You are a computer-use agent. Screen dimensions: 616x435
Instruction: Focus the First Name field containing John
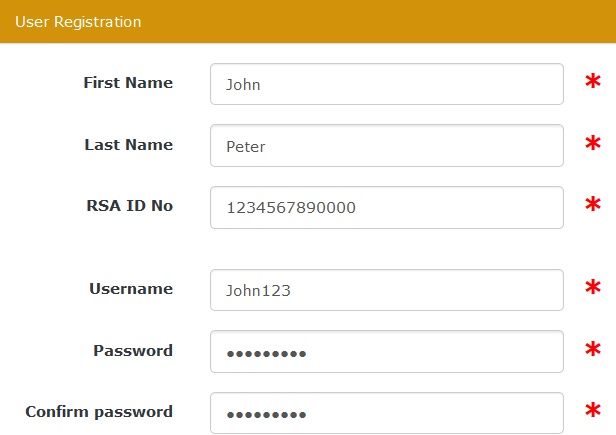(x=387, y=84)
